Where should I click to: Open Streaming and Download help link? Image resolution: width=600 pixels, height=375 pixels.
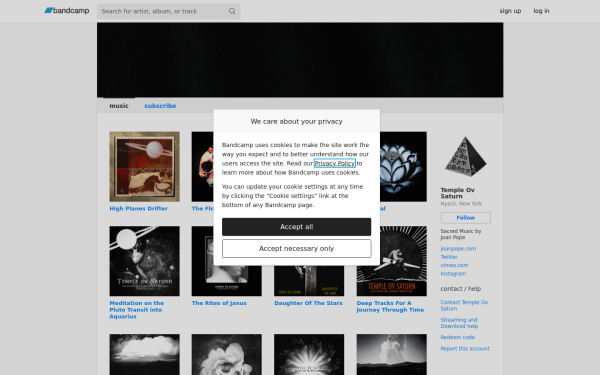[x=459, y=323]
